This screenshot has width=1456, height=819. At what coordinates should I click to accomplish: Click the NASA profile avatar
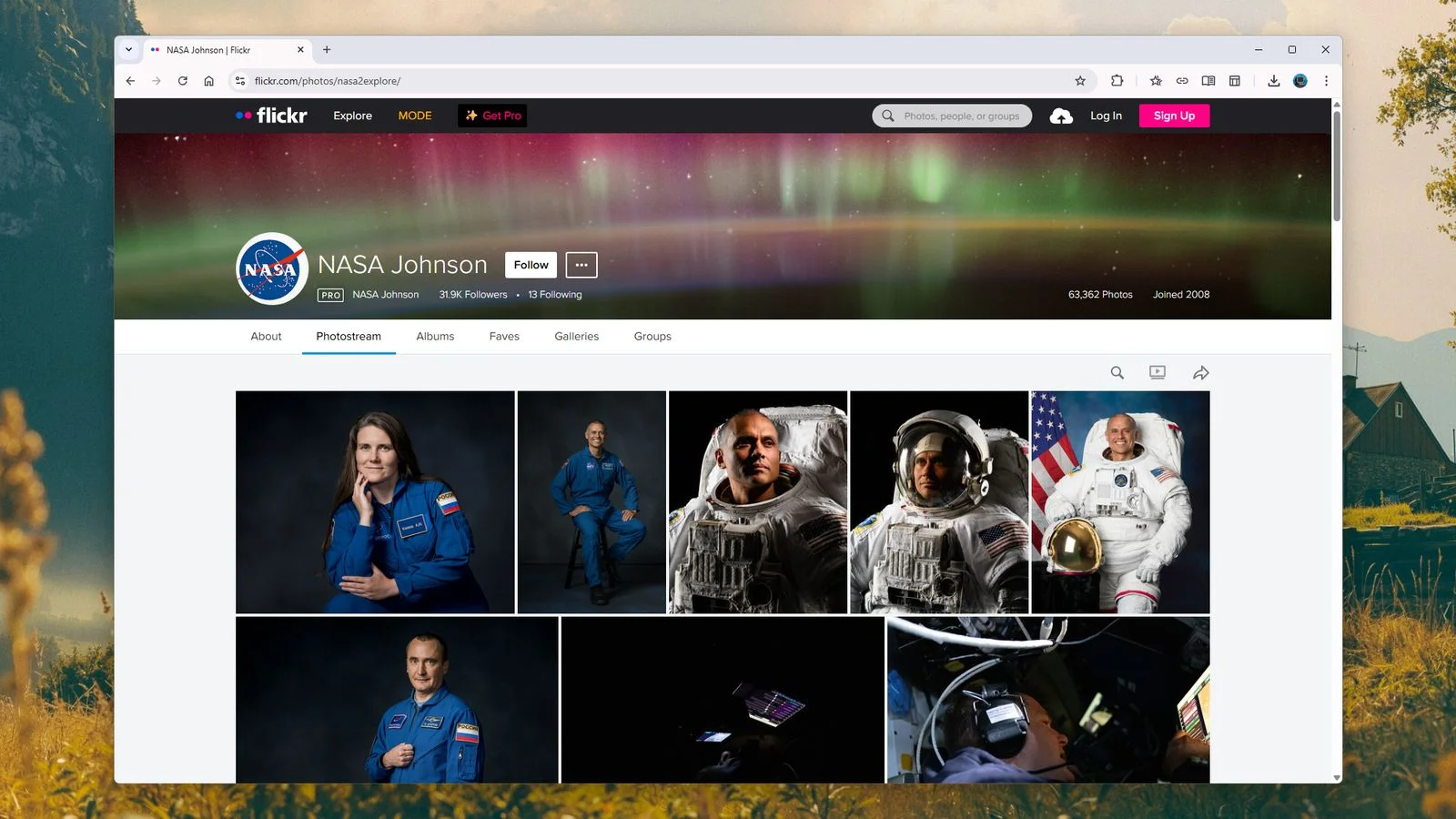click(x=271, y=268)
